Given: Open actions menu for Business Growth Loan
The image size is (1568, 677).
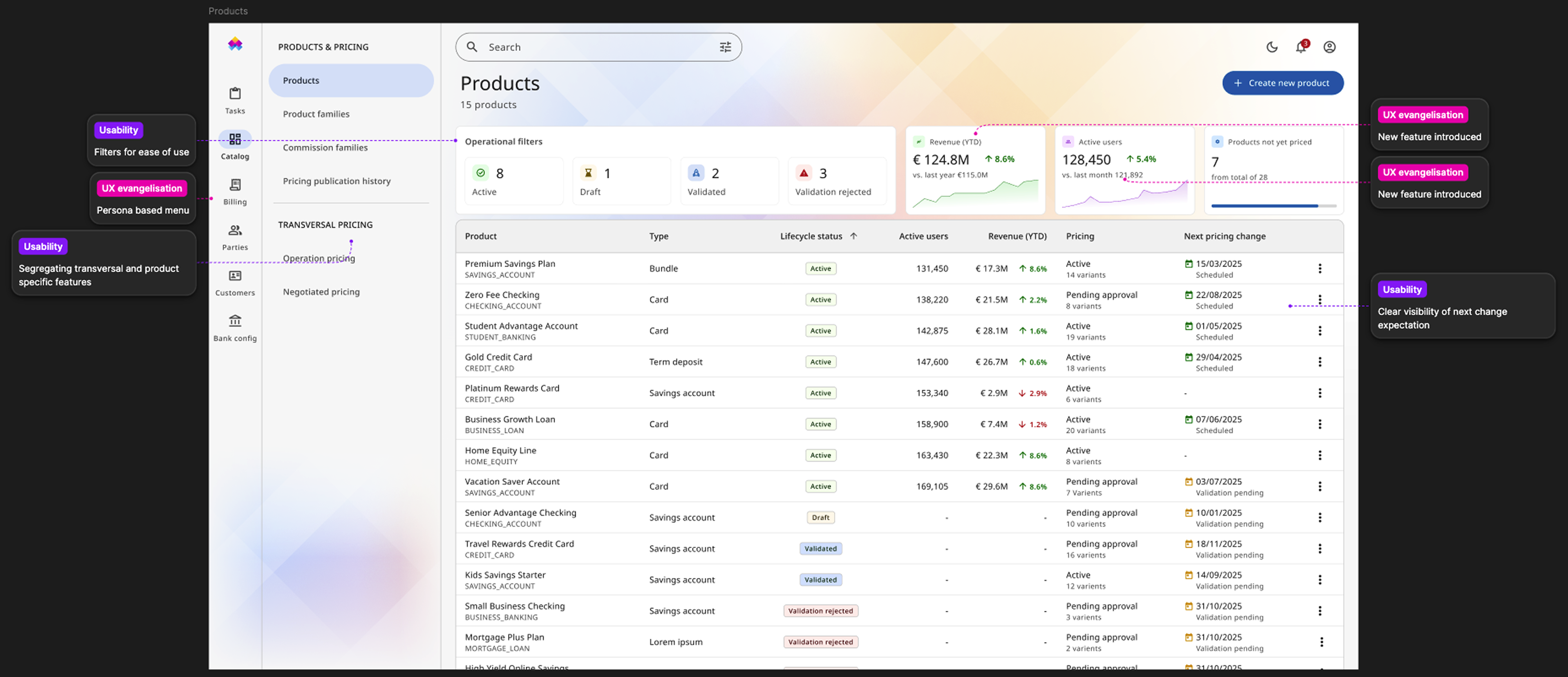Looking at the screenshot, I should pos(1320,424).
